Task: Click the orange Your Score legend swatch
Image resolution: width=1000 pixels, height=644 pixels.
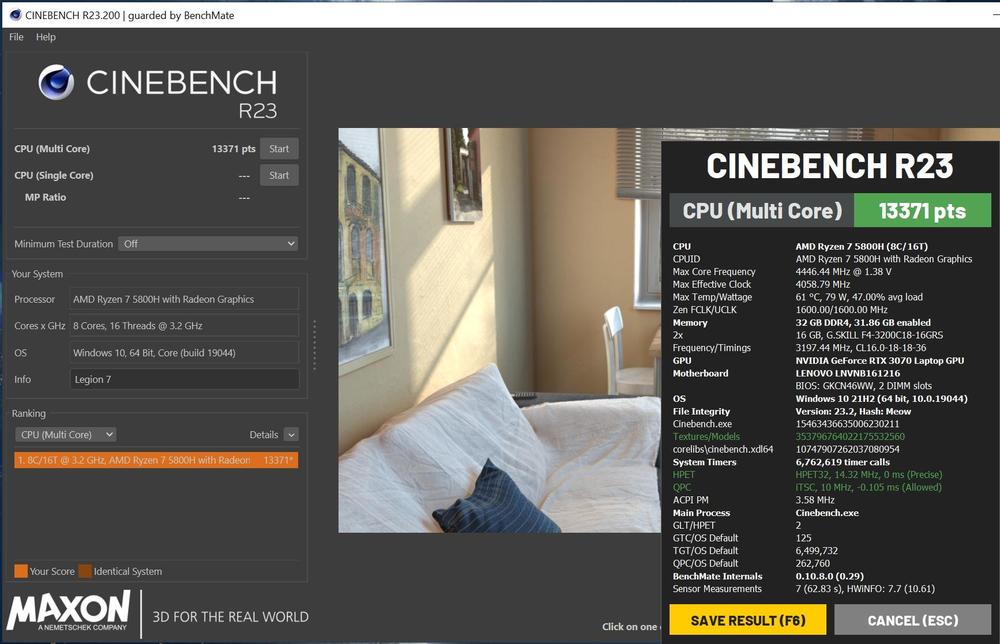Action: [x=20, y=571]
